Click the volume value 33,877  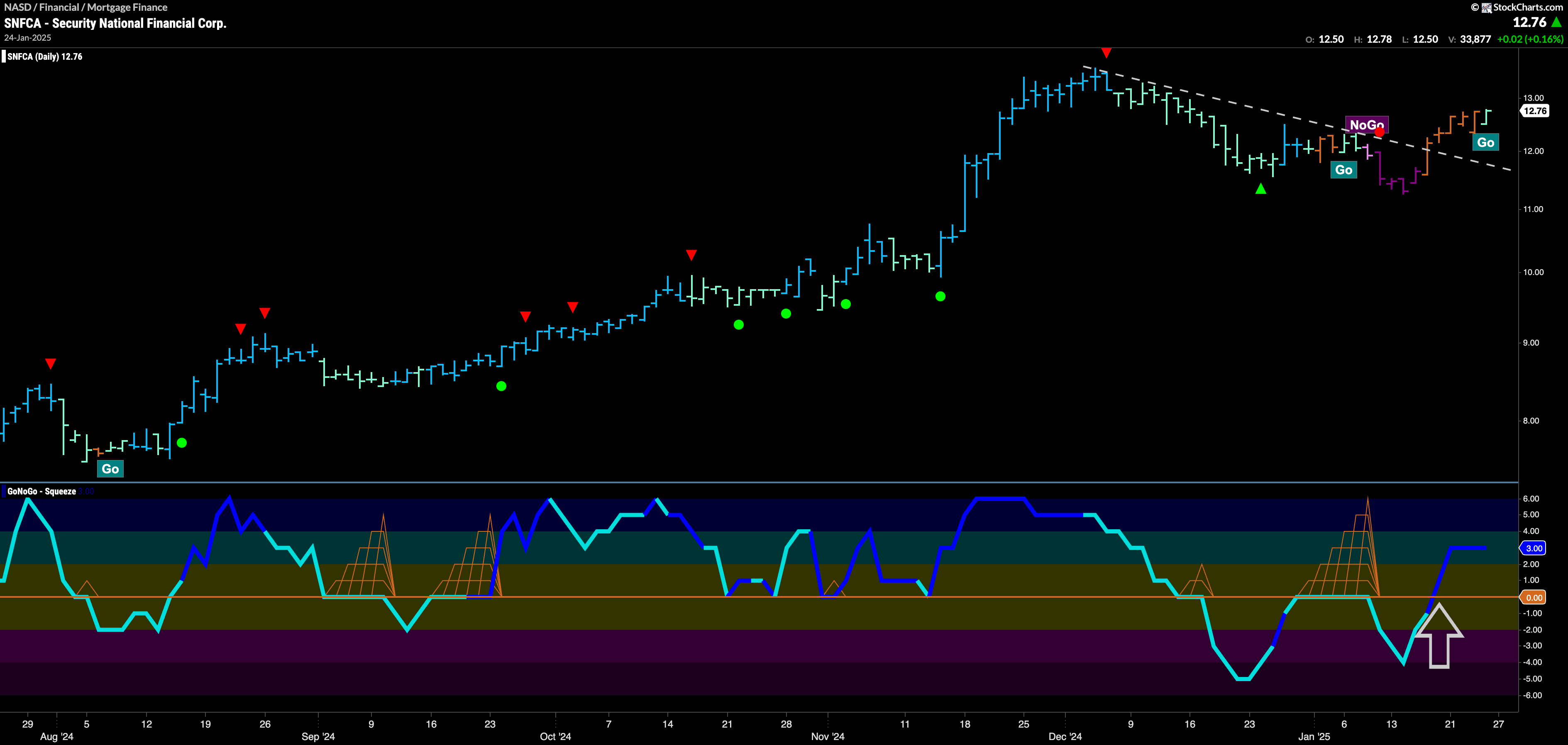1475,39
